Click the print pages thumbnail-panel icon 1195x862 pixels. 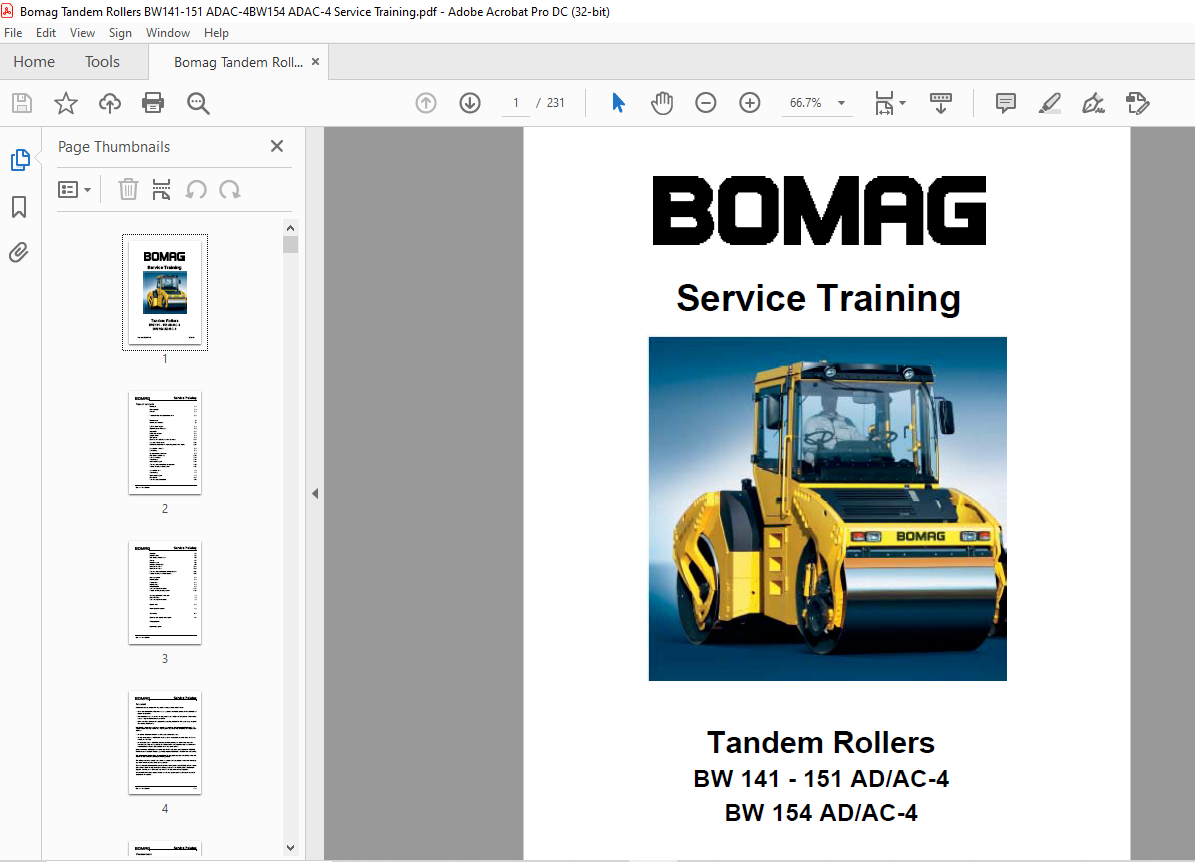click(161, 189)
